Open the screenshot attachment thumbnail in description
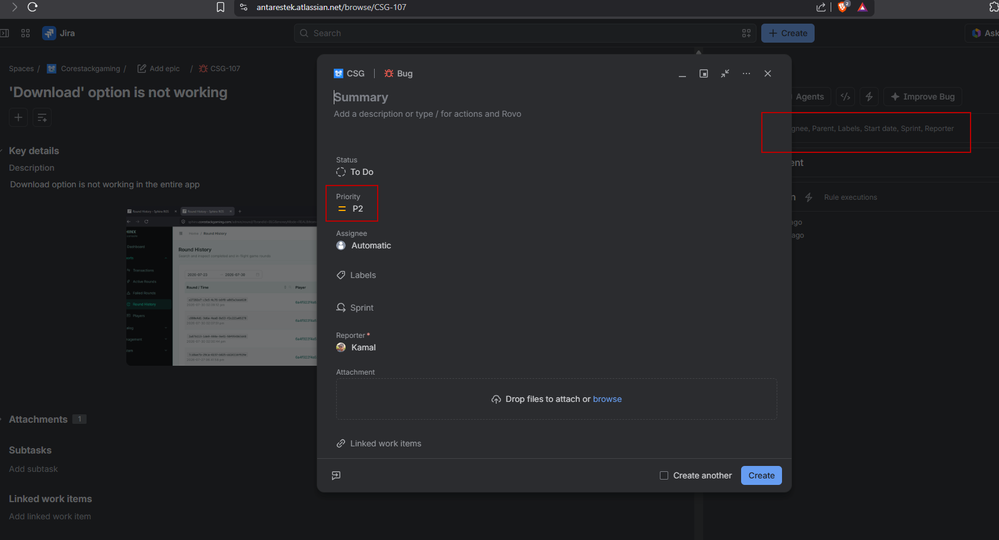Screen dimensions: 999x540 click(221, 286)
